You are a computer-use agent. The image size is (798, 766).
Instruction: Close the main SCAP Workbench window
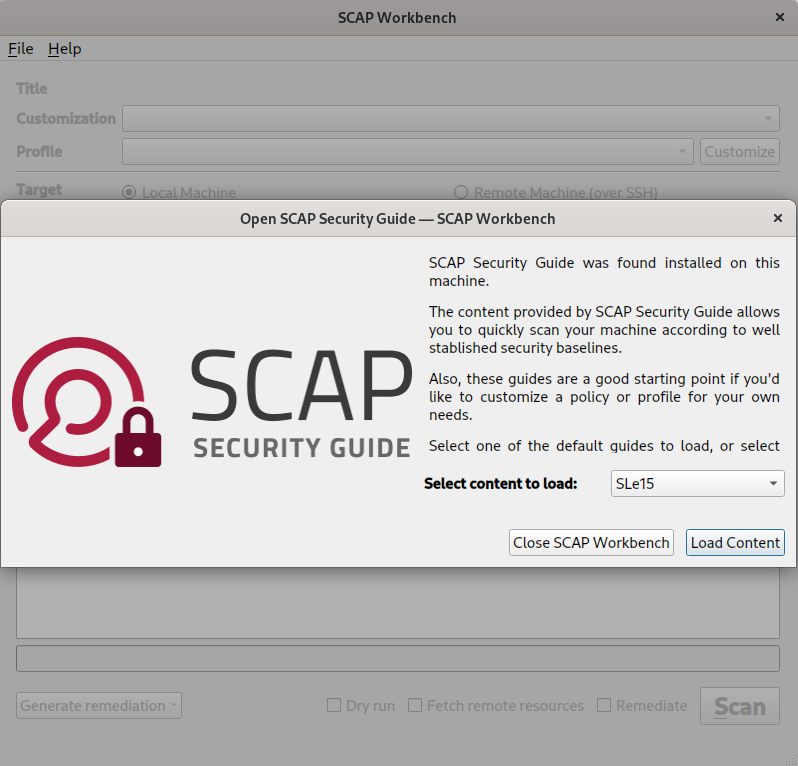pos(780,18)
